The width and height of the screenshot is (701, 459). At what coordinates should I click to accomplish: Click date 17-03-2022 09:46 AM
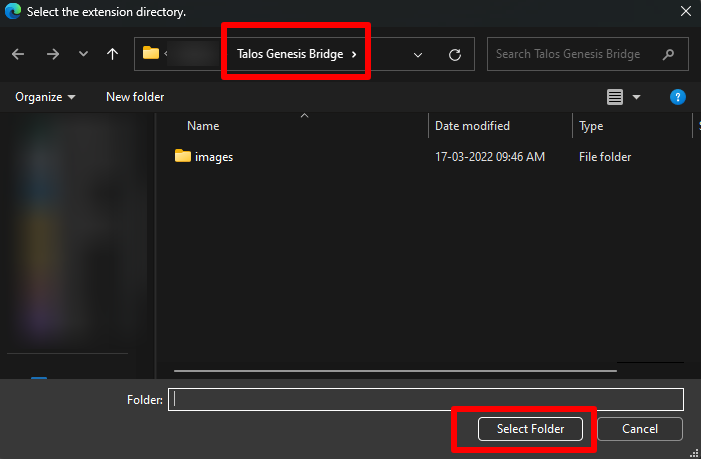tap(490, 157)
